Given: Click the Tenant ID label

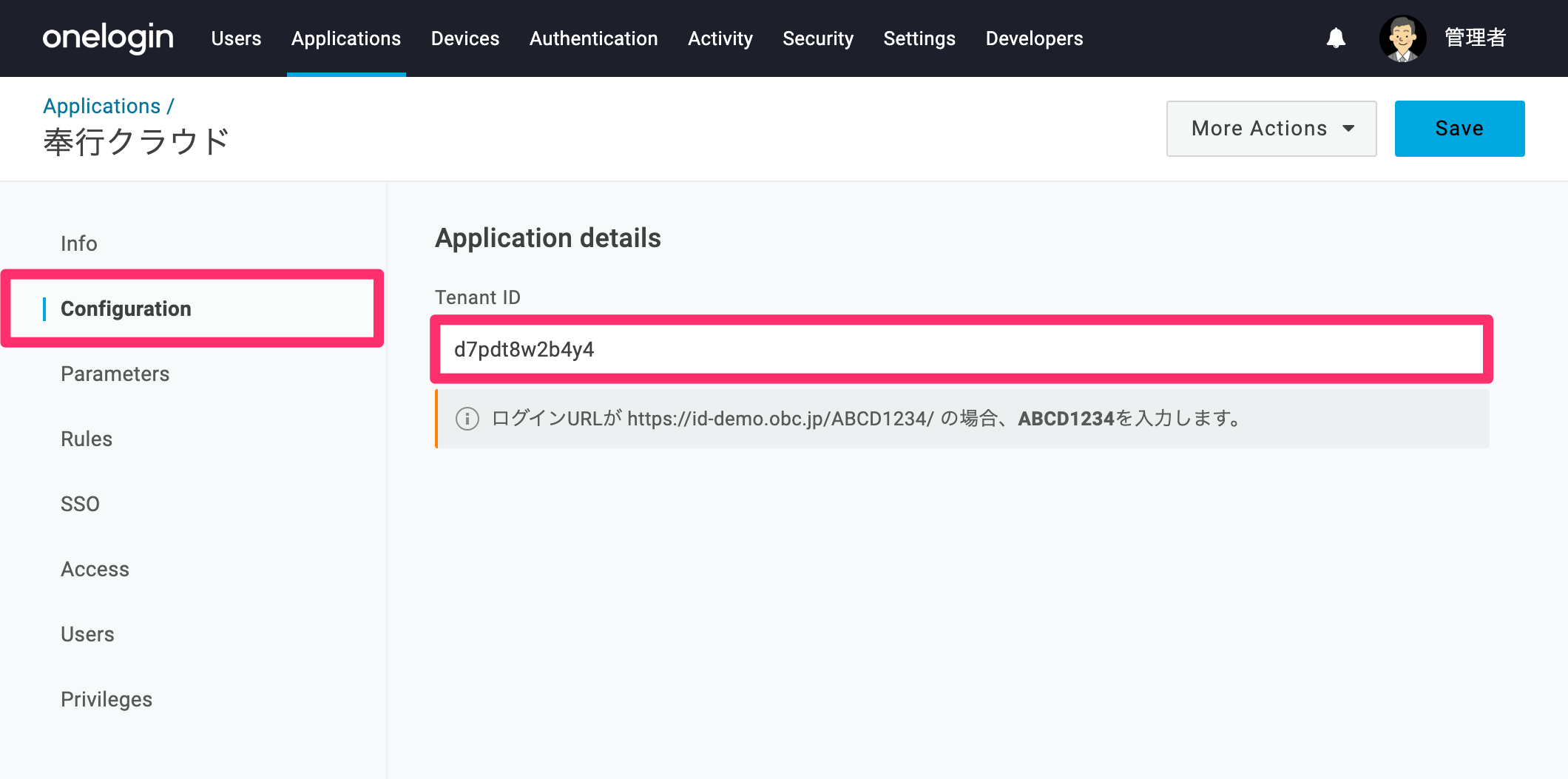Looking at the screenshot, I should coord(478,297).
